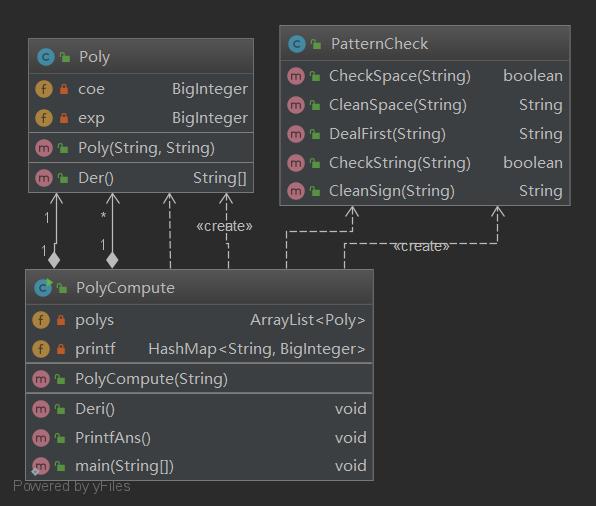Click the boolean return type of CheckString
The image size is (596, 506).
pos(533,163)
